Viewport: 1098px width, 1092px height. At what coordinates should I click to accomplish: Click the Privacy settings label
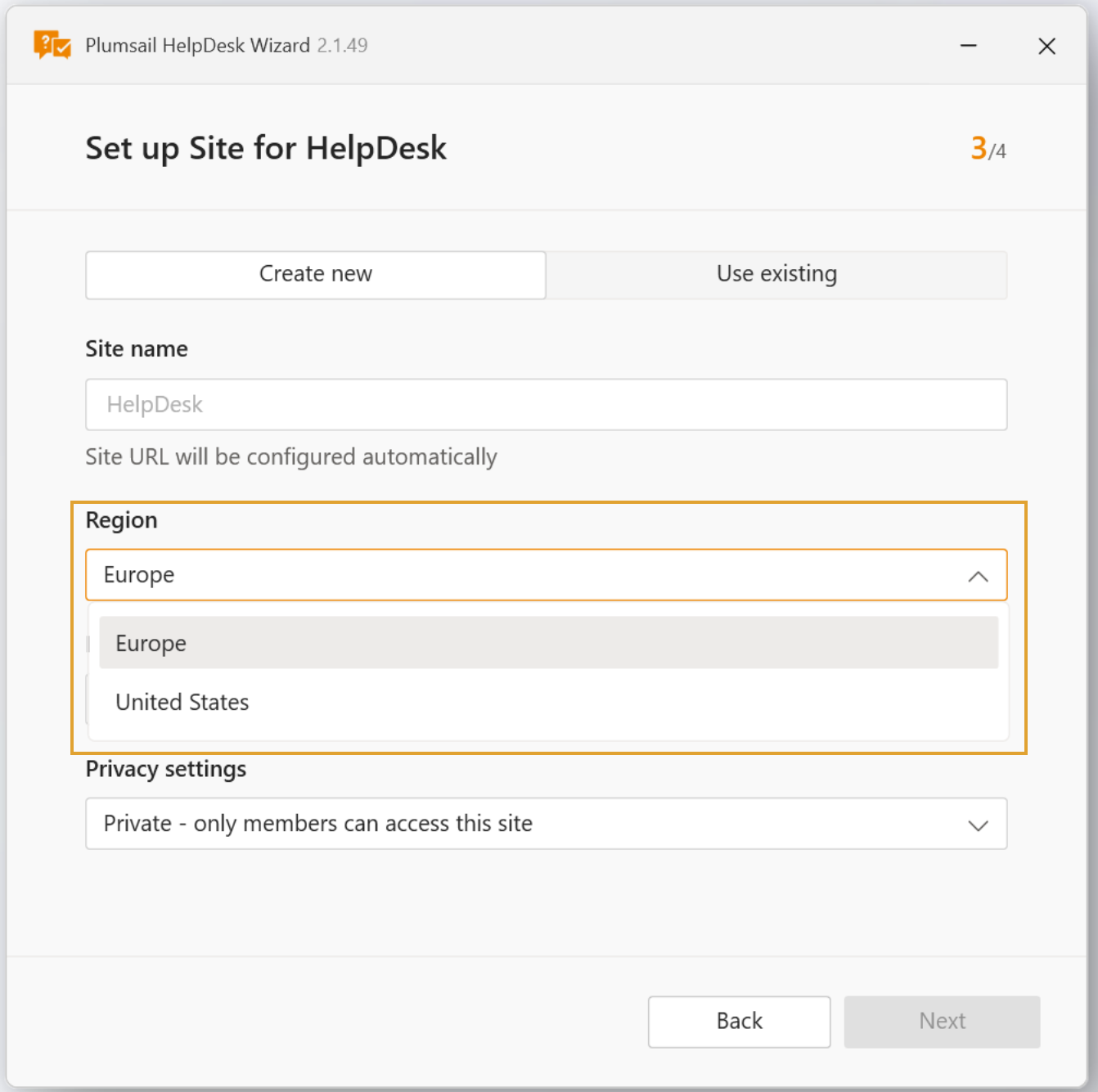click(x=166, y=769)
